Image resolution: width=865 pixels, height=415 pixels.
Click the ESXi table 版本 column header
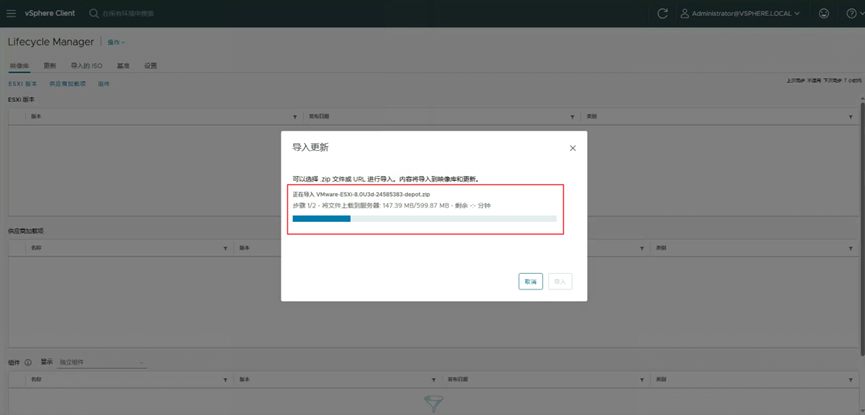click(37, 117)
